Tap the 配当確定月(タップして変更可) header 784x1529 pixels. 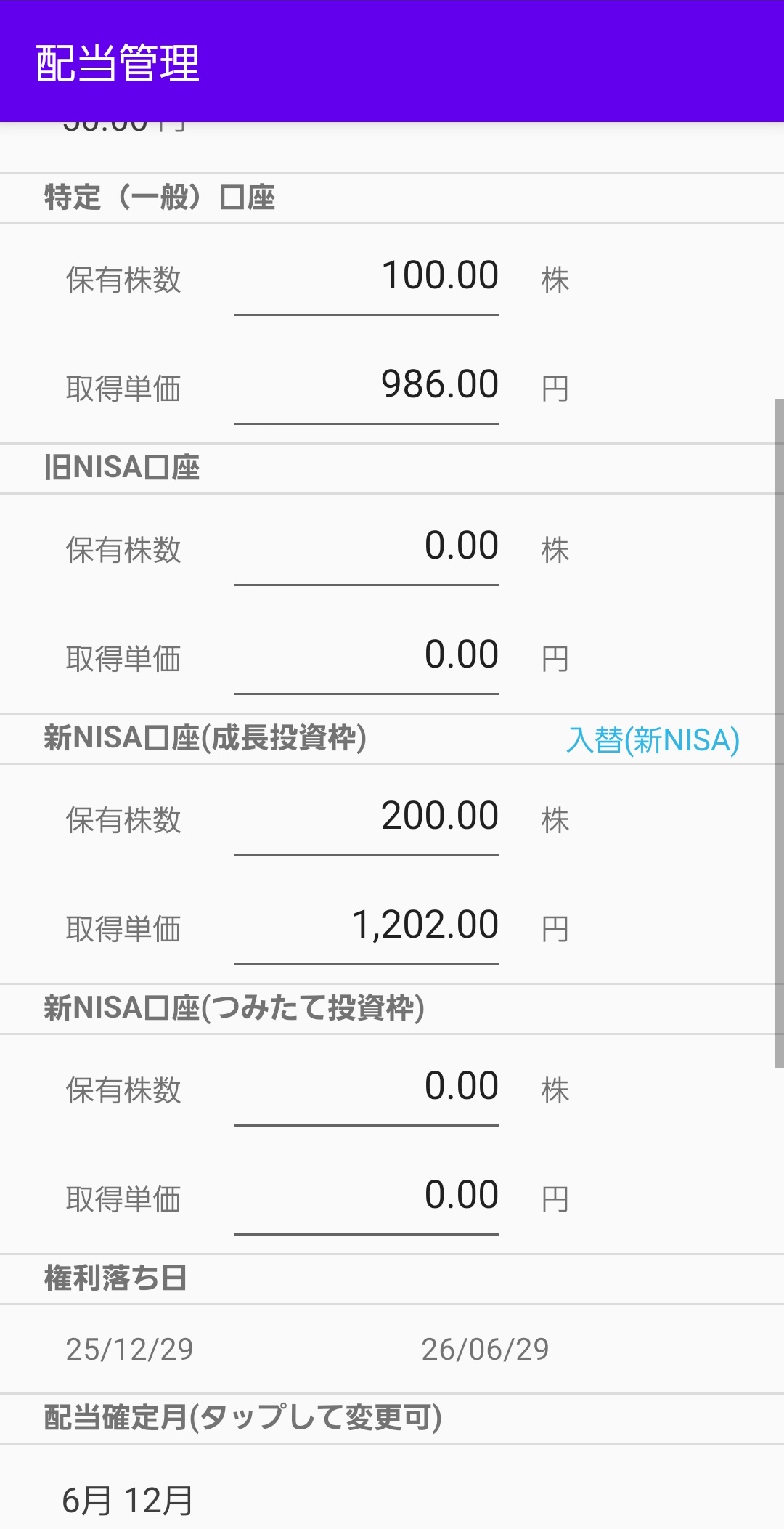click(242, 1417)
